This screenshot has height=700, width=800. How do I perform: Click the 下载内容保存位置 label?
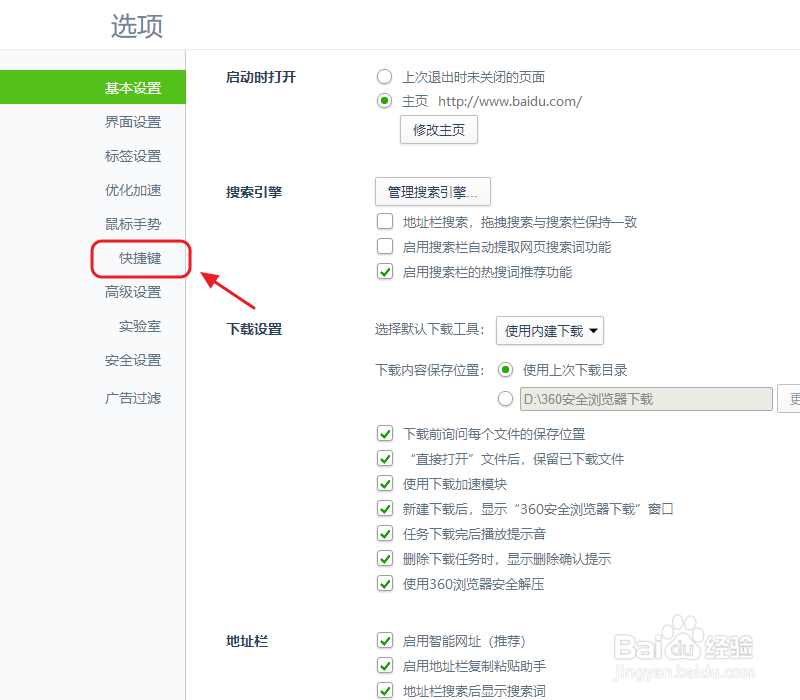pos(430,370)
